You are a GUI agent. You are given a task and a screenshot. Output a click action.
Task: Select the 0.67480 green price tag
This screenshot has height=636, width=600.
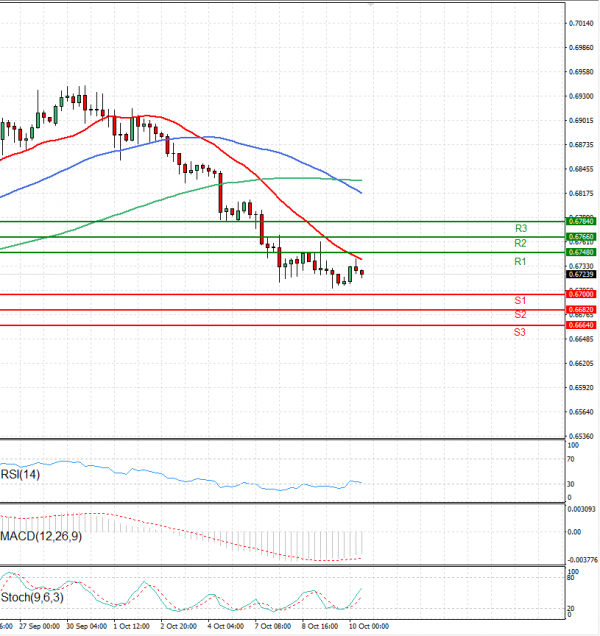[x=581, y=252]
